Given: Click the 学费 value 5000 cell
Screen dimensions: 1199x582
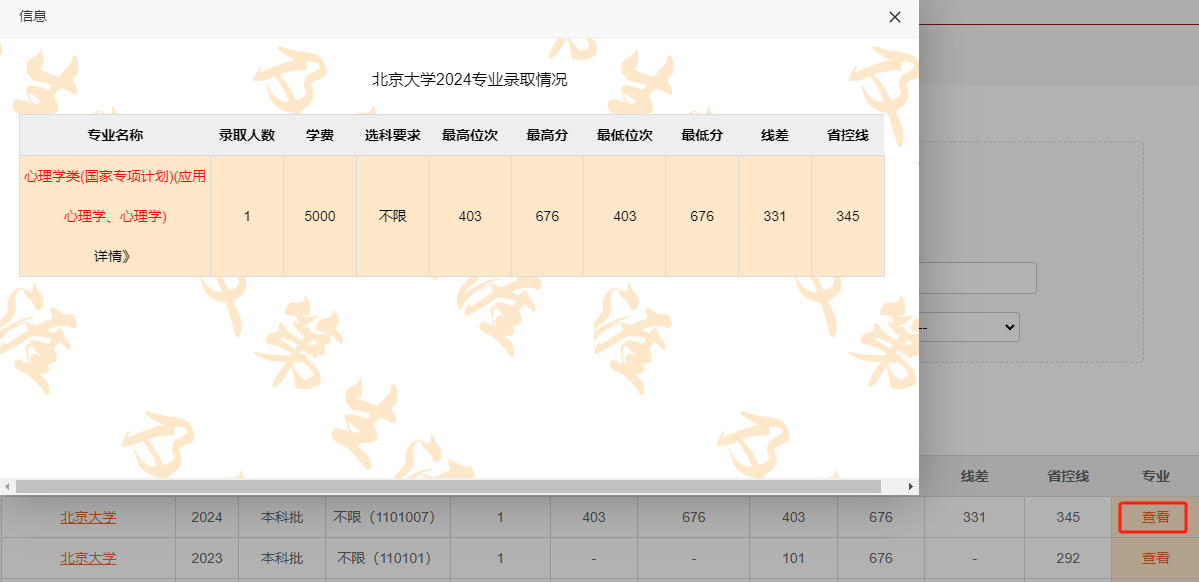Looking at the screenshot, I should click(320, 216).
